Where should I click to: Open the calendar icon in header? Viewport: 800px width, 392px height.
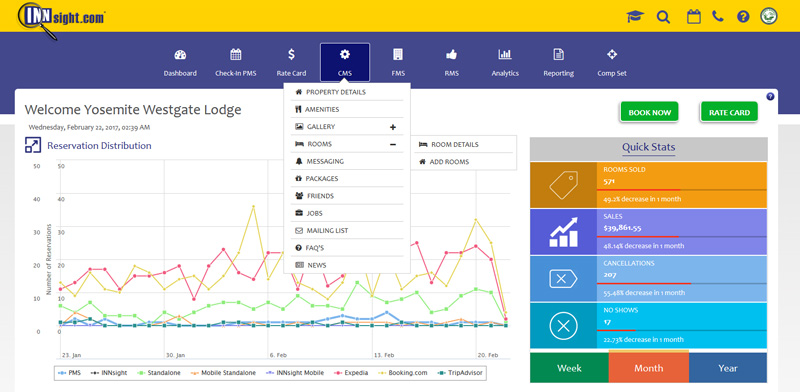[693, 16]
